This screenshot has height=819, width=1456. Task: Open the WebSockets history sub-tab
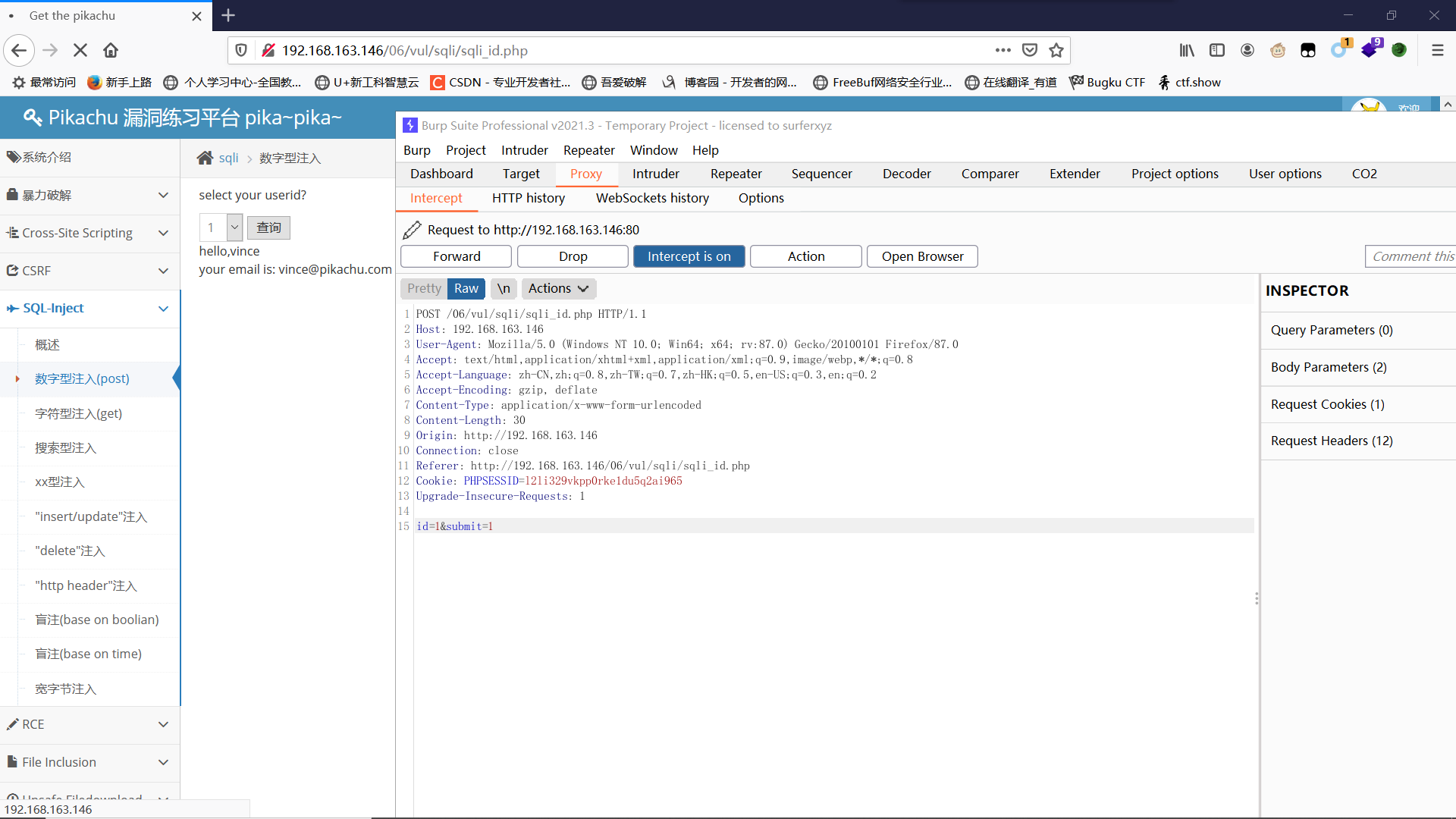pyautogui.click(x=652, y=198)
